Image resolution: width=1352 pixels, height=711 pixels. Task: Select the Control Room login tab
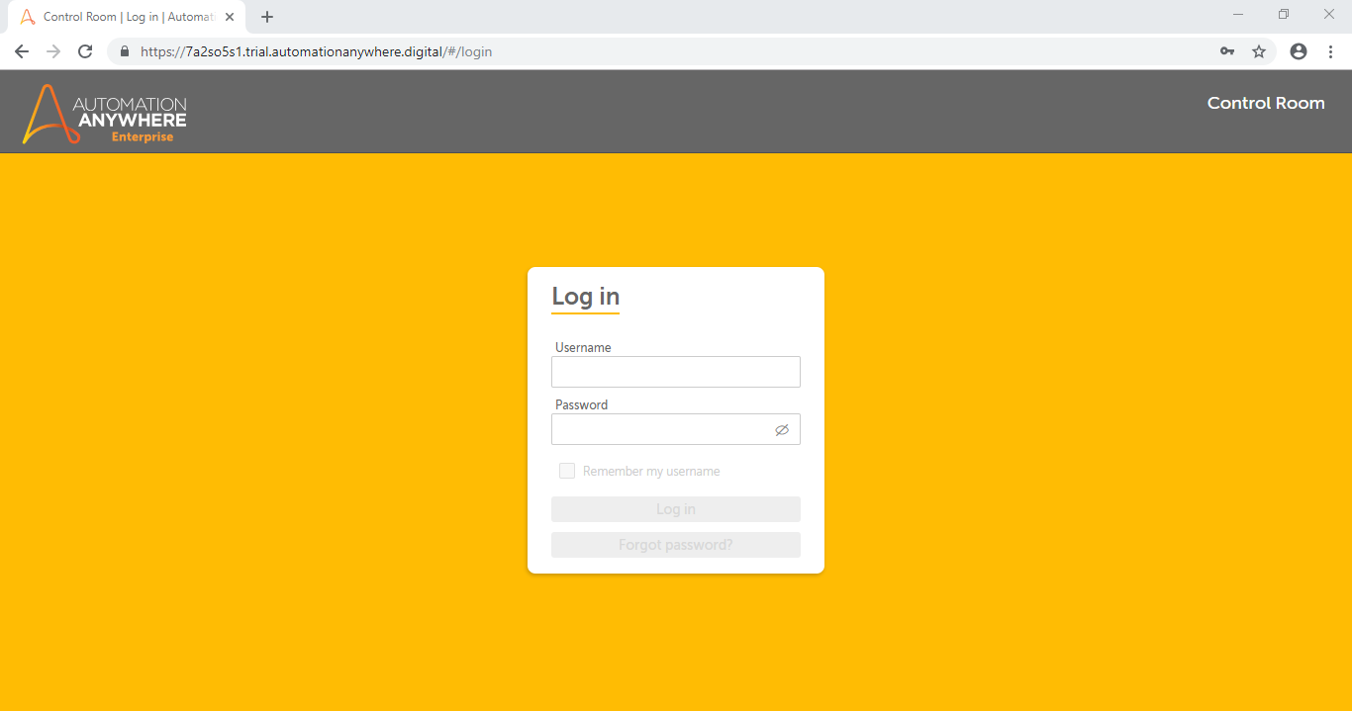coord(120,17)
